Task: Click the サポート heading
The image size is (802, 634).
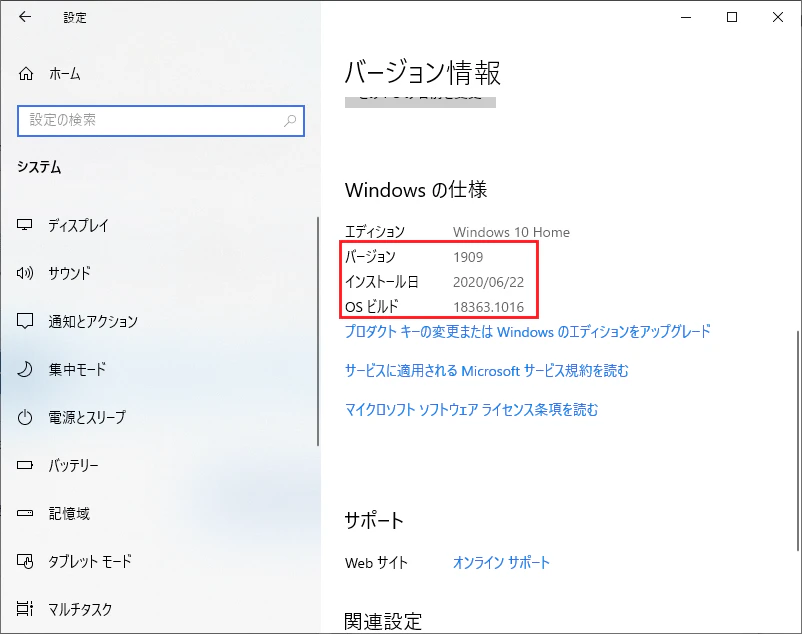Action: coord(374,520)
